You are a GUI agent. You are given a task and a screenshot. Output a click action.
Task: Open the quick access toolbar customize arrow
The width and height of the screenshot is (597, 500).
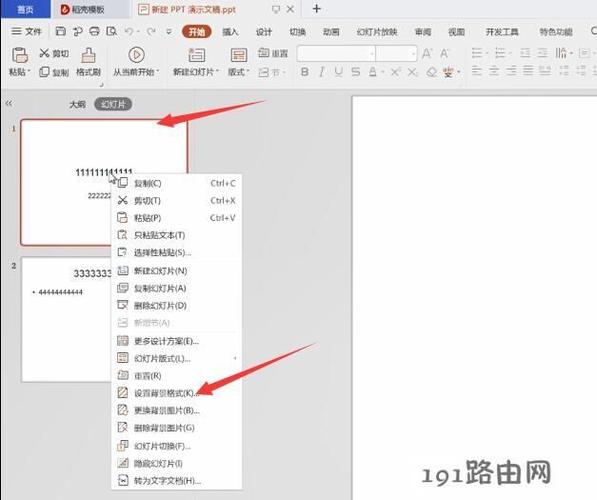pos(169,32)
